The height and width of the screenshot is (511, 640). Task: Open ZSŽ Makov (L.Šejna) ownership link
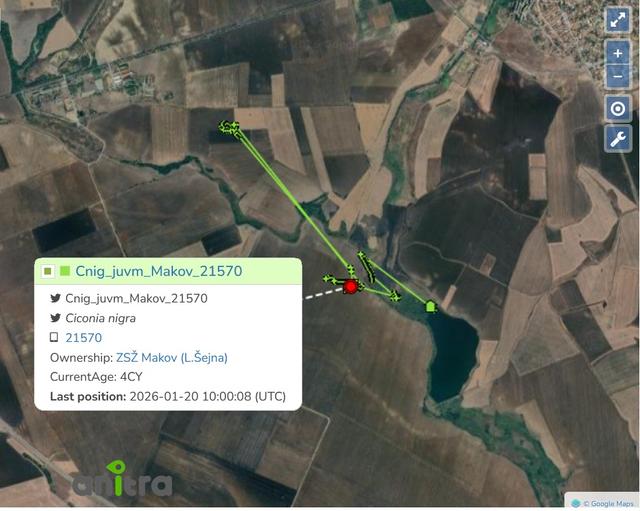[x=172, y=358]
